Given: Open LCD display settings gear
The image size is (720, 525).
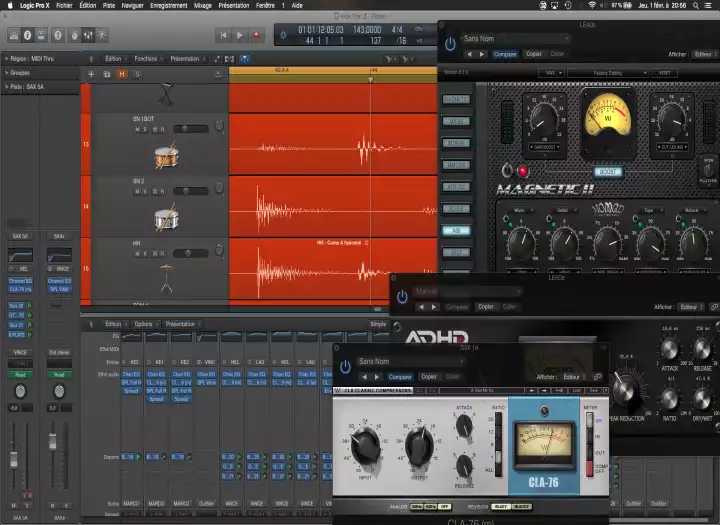Looking at the screenshot, I should click(x=283, y=35).
